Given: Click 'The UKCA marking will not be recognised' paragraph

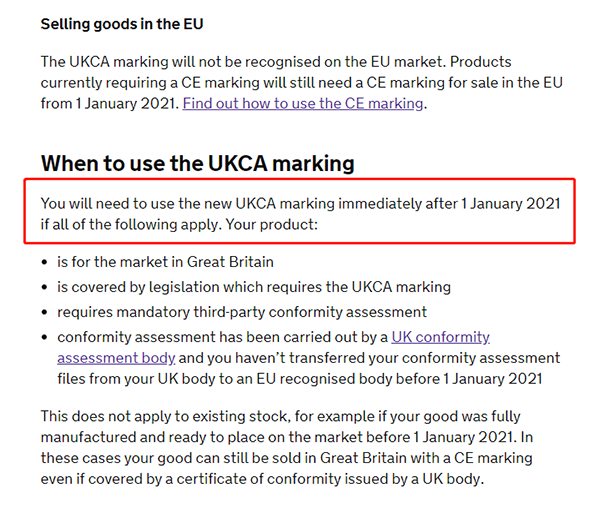Looking at the screenshot, I should [302, 83].
